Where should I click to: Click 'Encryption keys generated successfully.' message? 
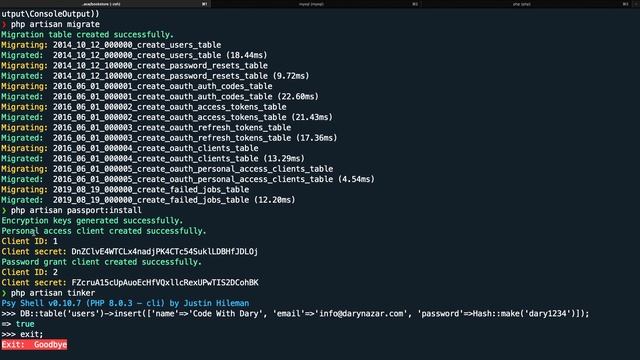(x=92, y=221)
